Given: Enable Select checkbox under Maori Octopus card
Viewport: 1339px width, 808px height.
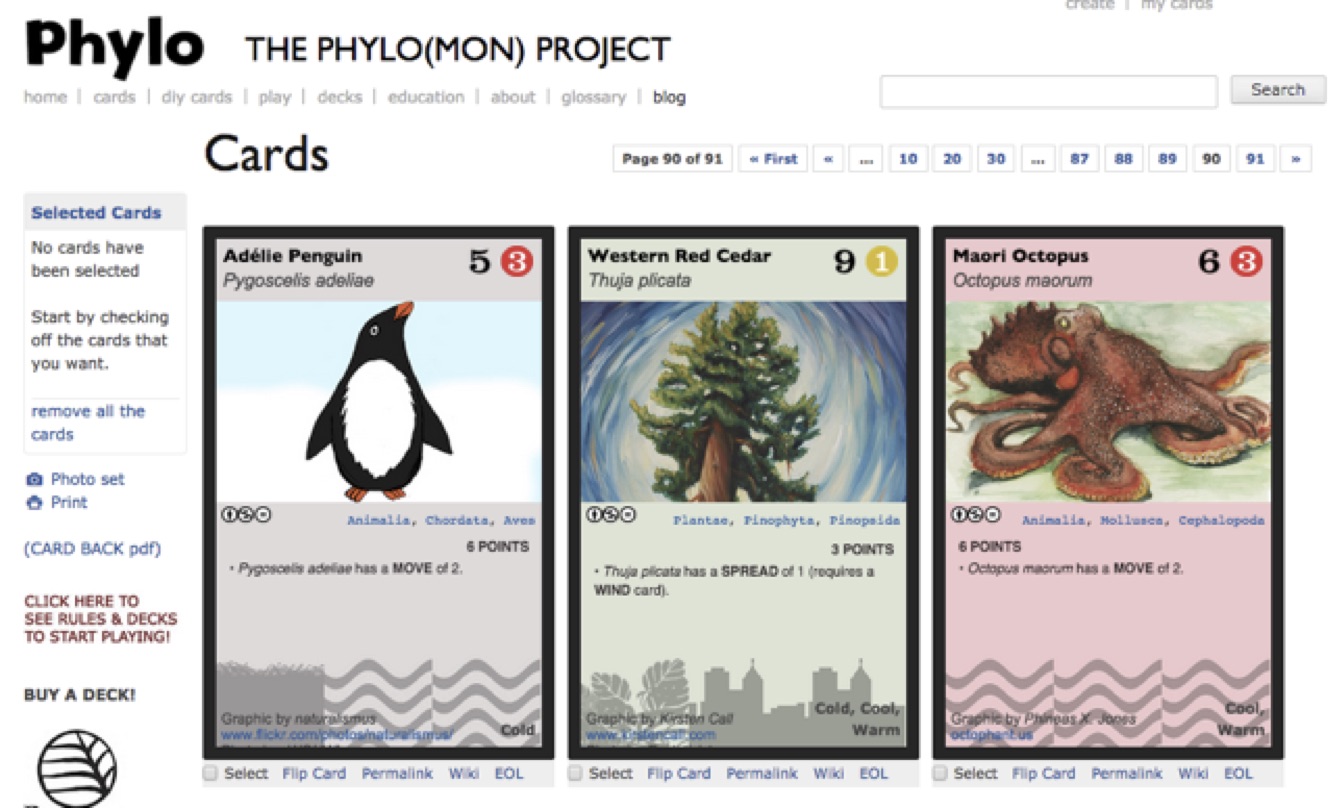Looking at the screenshot, I should pos(940,773).
